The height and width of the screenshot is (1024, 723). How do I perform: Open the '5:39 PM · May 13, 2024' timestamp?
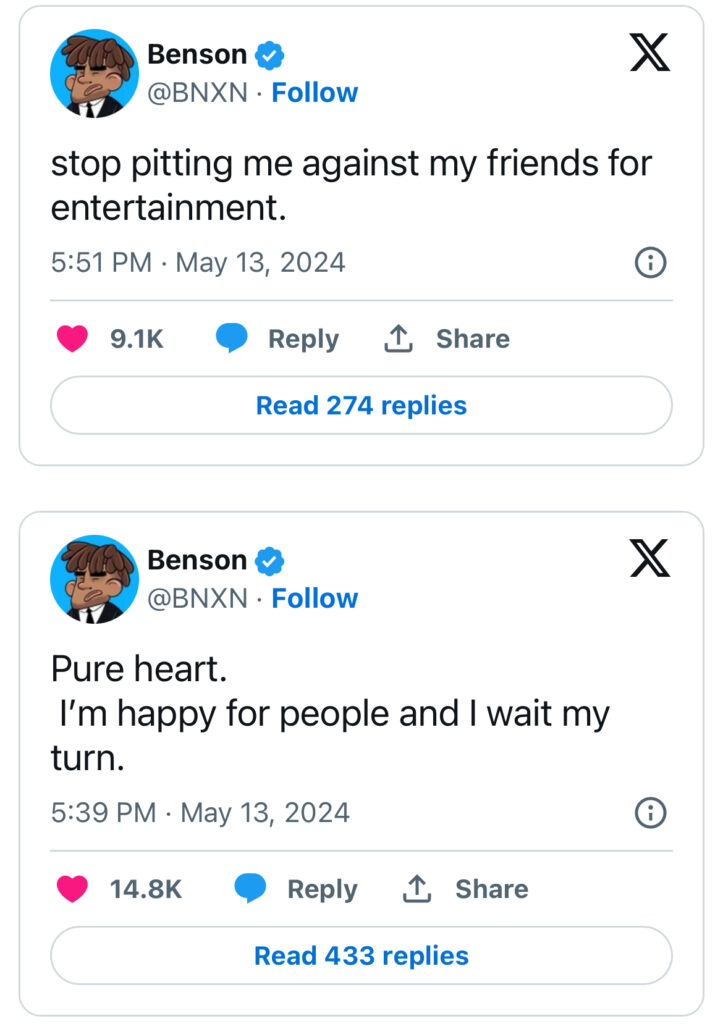pyautogui.click(x=200, y=812)
